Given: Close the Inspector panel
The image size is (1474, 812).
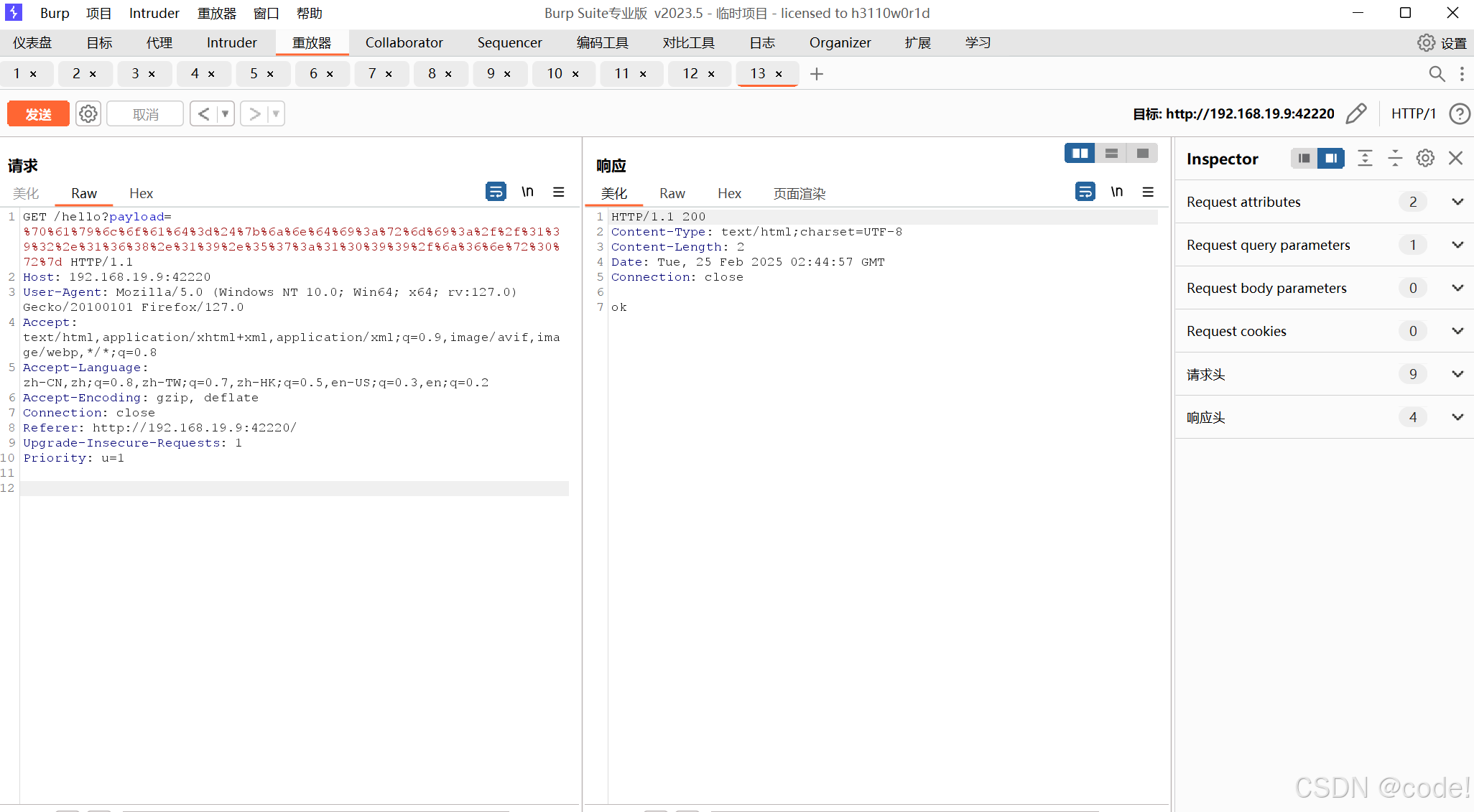Looking at the screenshot, I should click(1456, 158).
